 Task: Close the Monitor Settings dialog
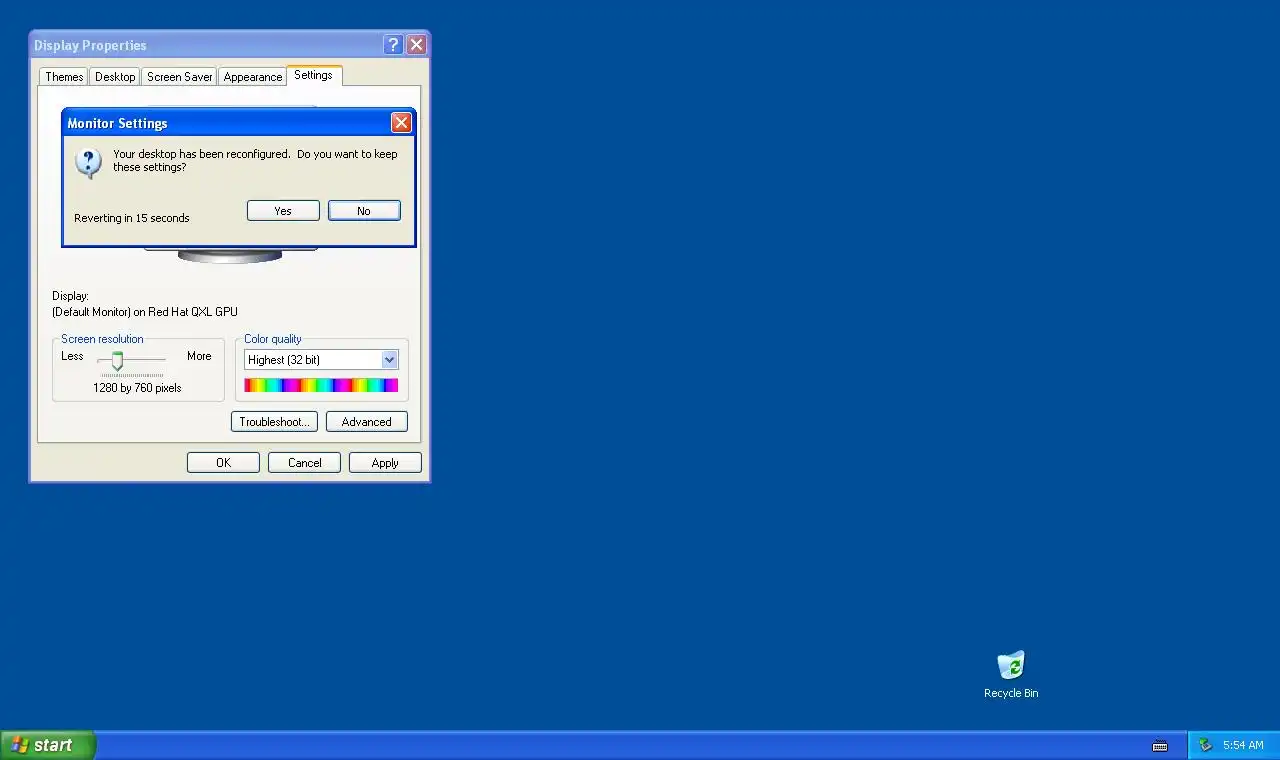click(401, 123)
